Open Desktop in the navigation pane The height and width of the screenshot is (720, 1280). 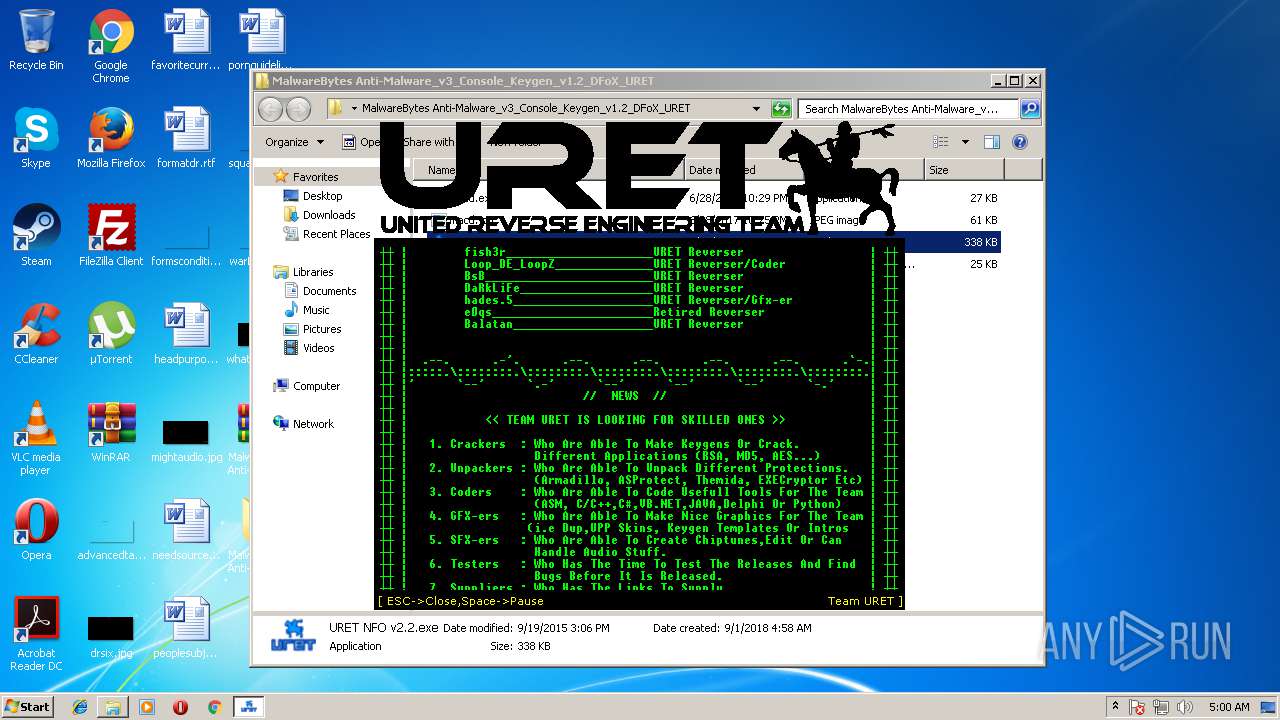point(322,196)
